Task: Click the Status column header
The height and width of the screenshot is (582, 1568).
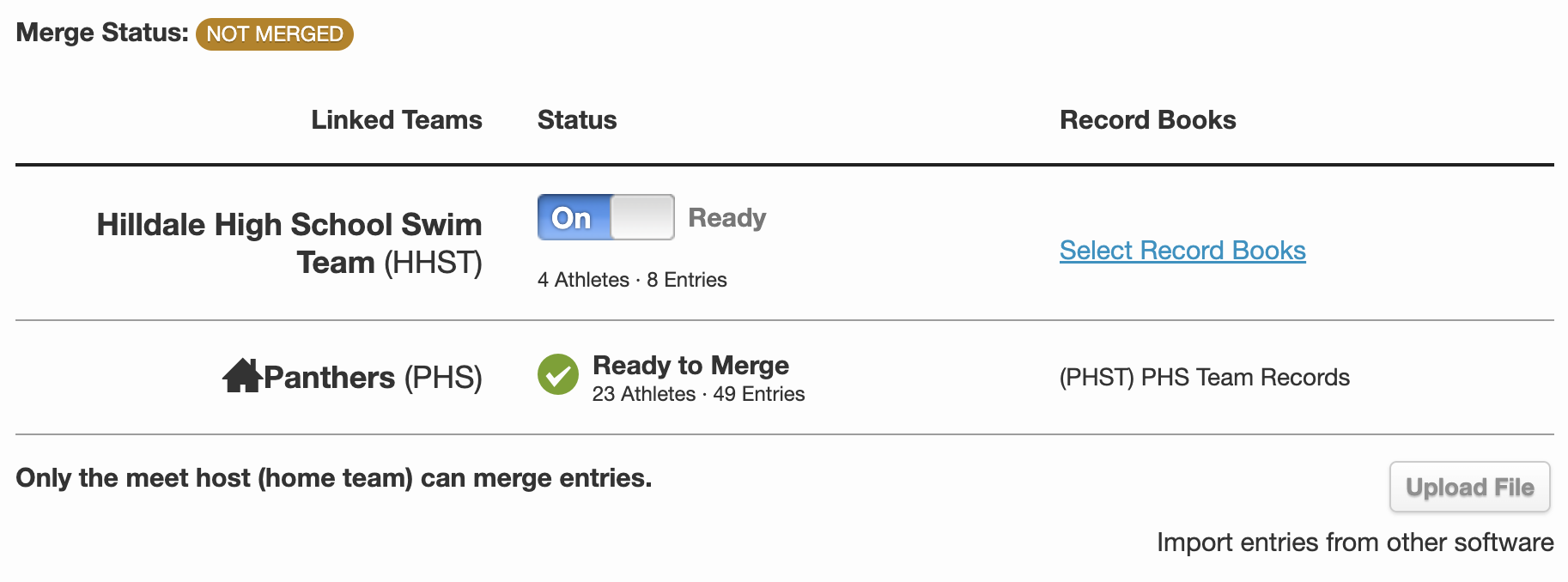Action: (577, 119)
